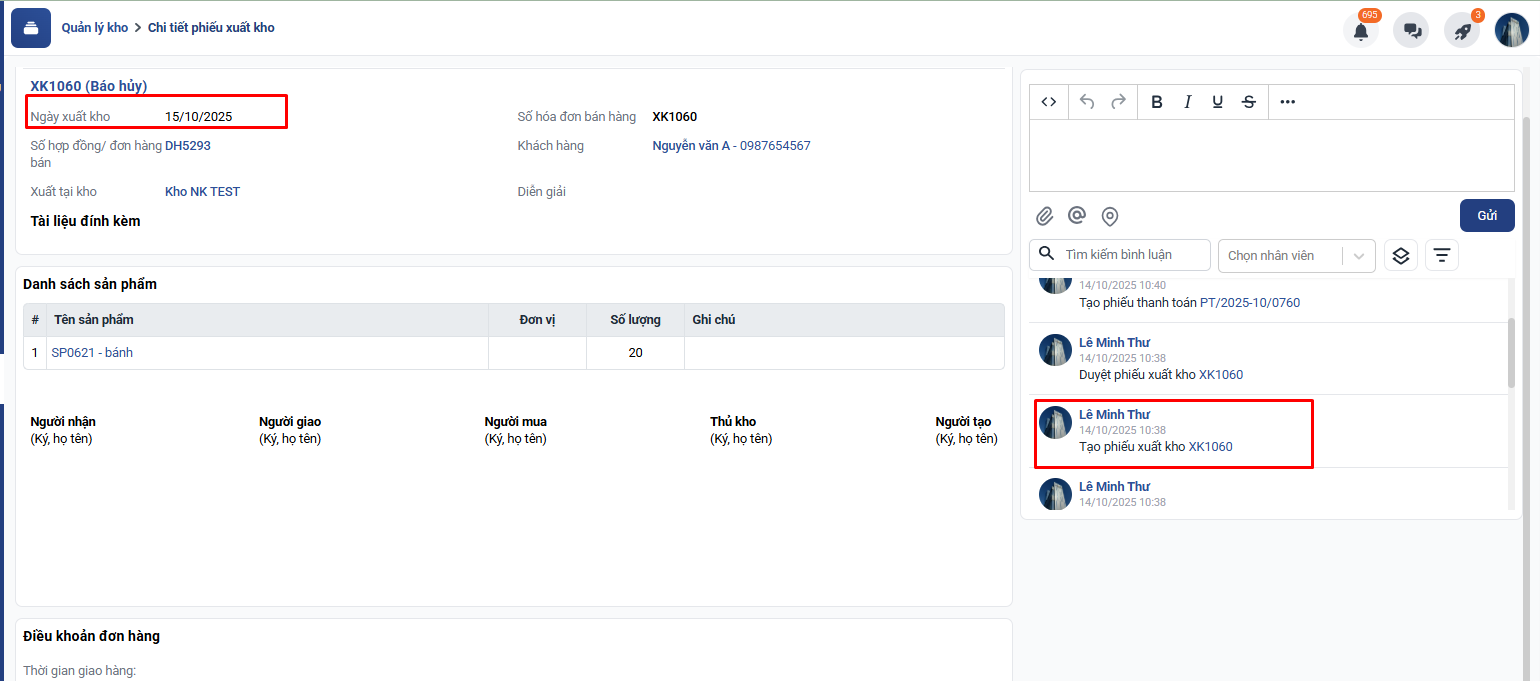Click the attach file paperclip icon
This screenshot has width=1540, height=681.
tap(1044, 216)
